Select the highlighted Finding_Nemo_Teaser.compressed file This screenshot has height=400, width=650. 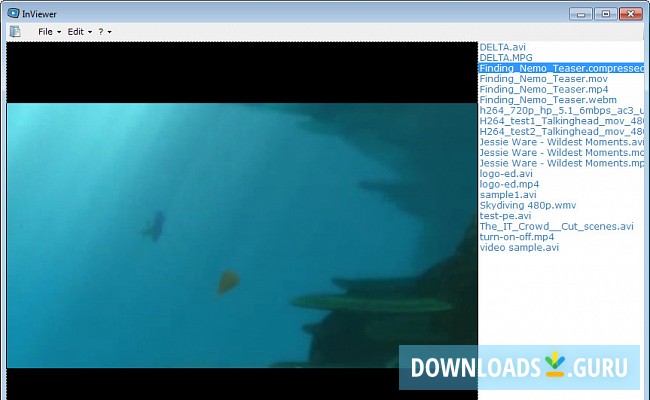561,68
